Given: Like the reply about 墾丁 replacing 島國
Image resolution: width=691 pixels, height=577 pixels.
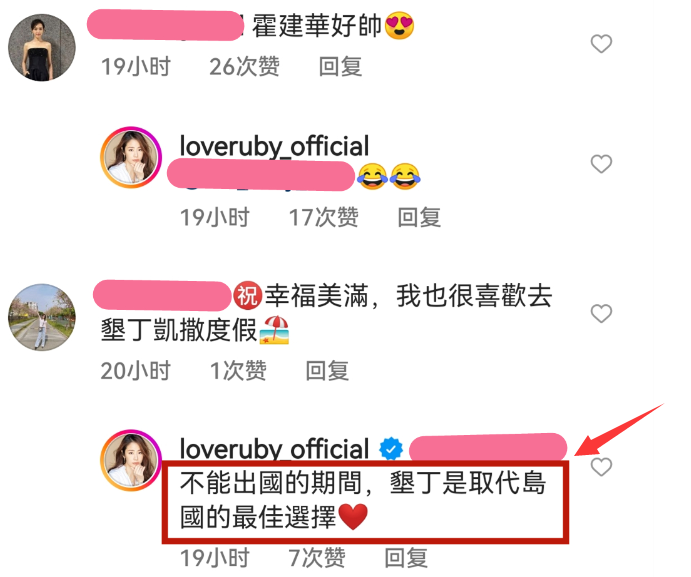Looking at the screenshot, I should coord(601,467).
